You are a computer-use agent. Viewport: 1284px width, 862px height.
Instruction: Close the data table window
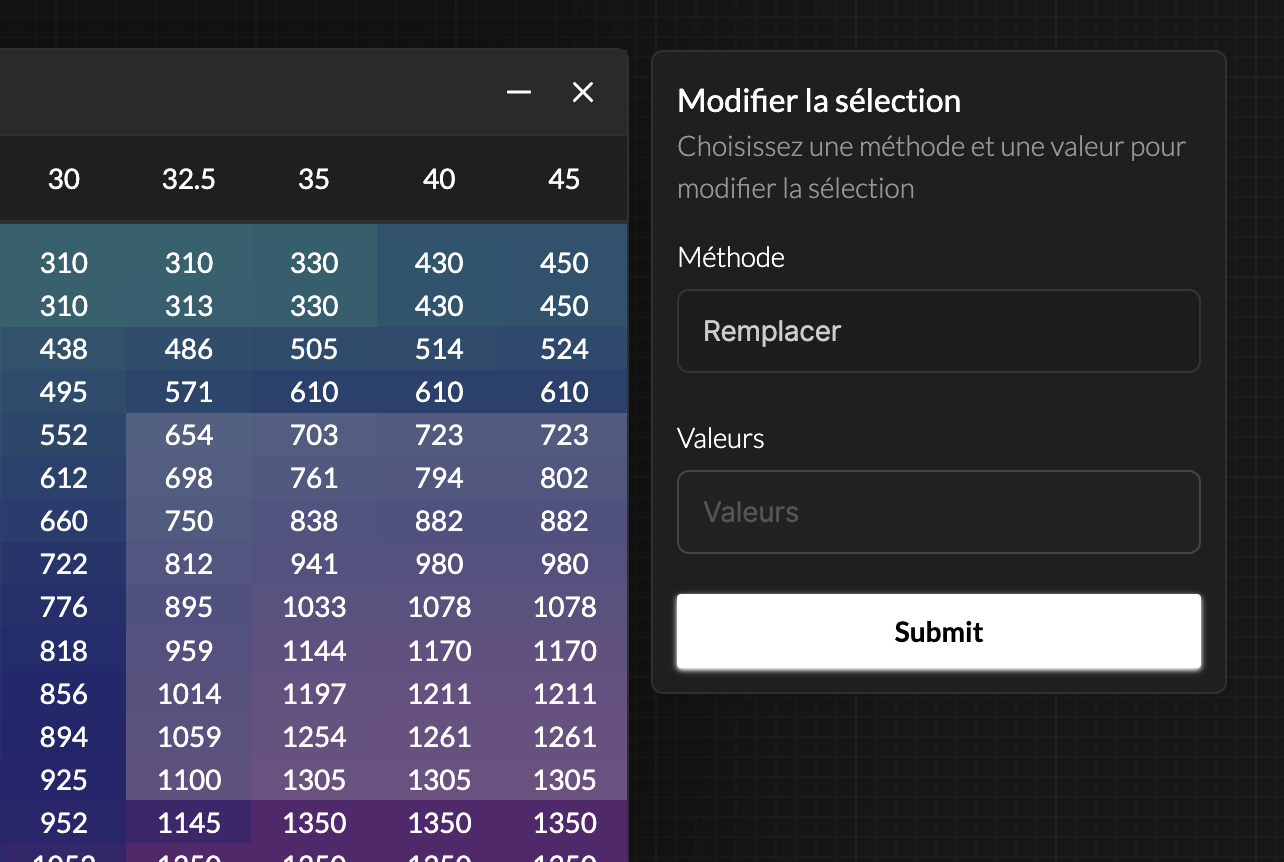tap(582, 92)
